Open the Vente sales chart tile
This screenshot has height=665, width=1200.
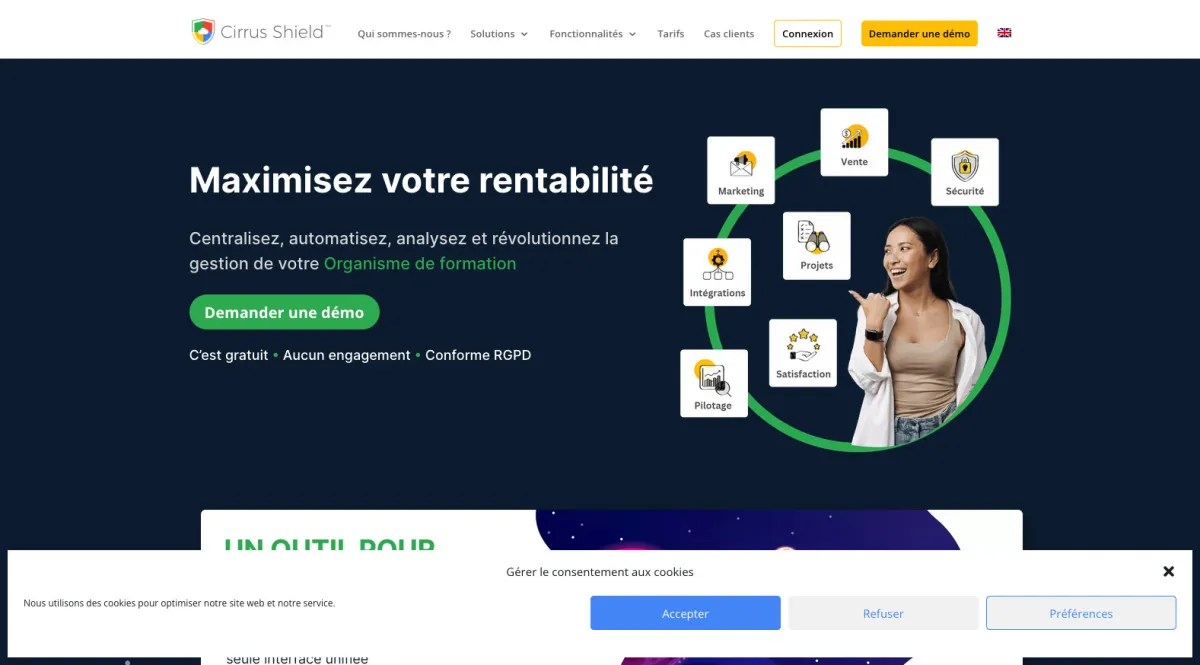click(x=854, y=142)
